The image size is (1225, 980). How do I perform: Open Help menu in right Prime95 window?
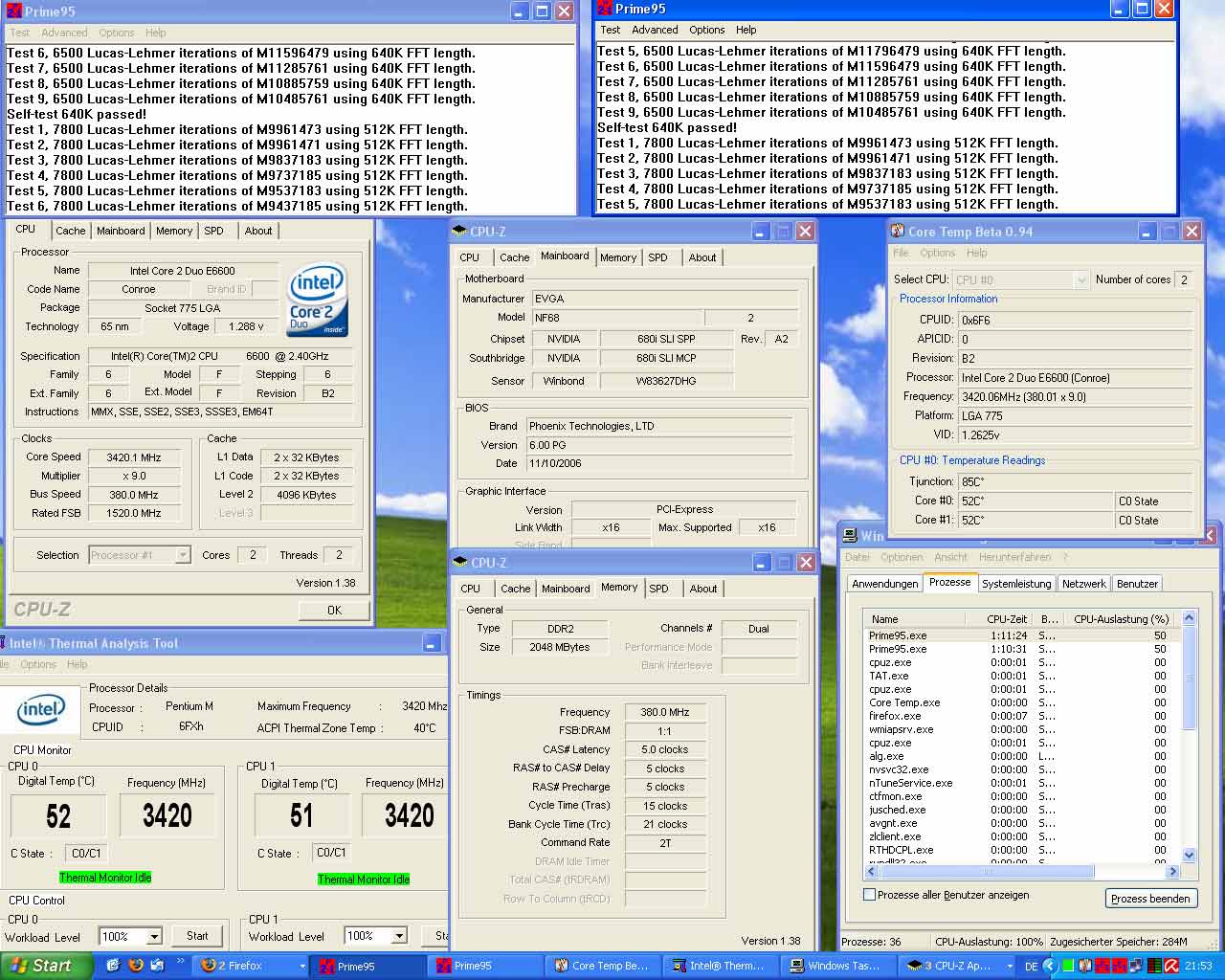[746, 30]
